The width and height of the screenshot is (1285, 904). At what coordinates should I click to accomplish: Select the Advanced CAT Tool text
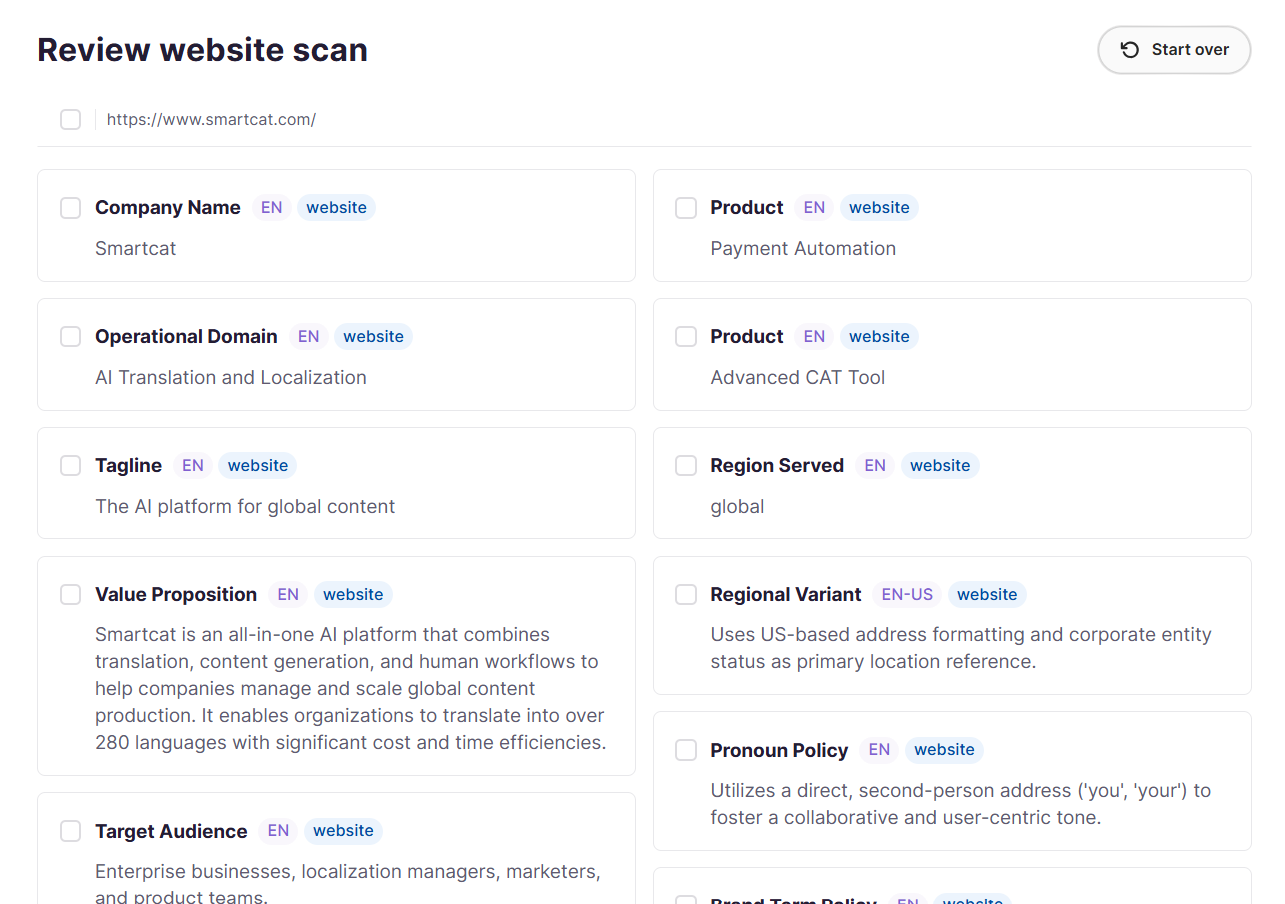(798, 377)
